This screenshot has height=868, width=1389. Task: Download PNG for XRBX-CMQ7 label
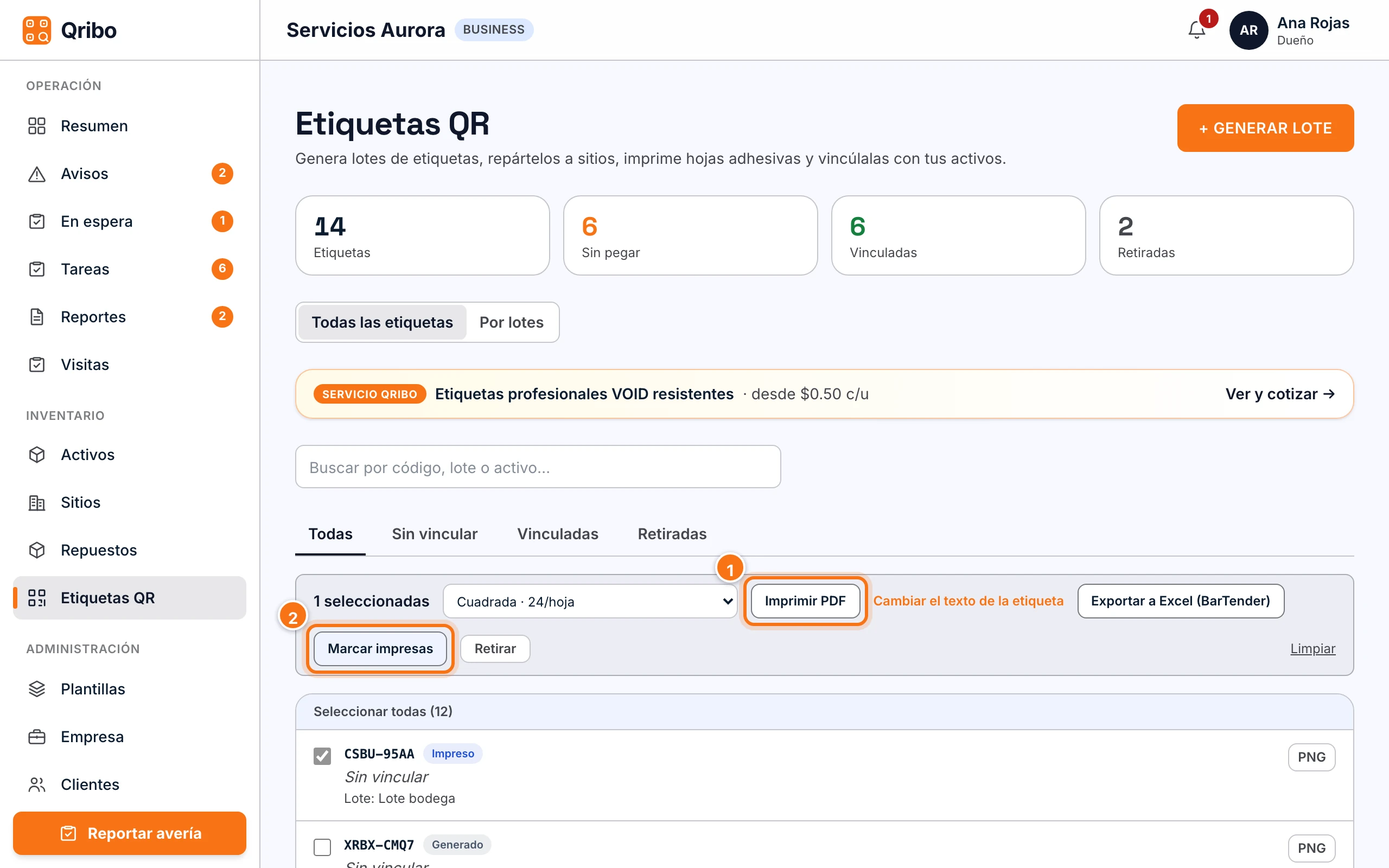pos(1311,848)
